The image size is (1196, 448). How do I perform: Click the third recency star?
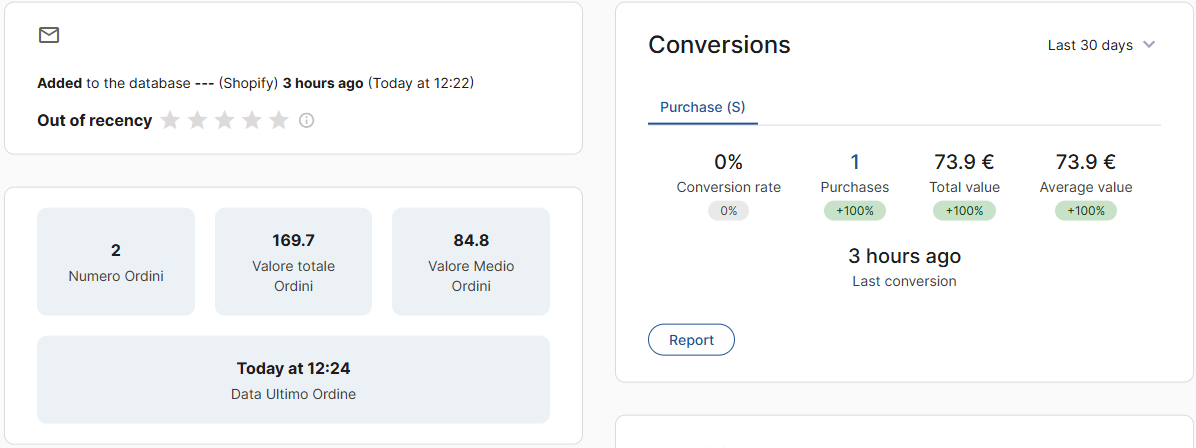(x=225, y=120)
